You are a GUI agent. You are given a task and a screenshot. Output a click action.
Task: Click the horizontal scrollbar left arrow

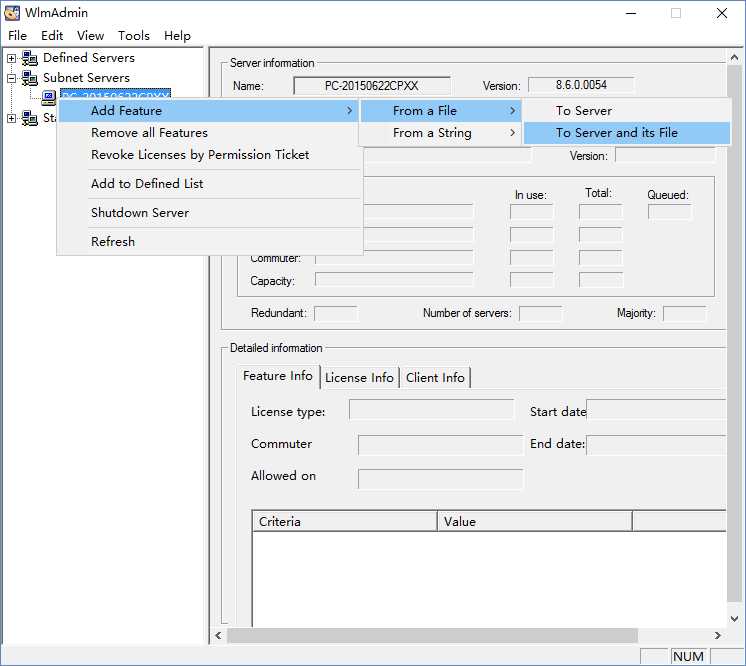(x=218, y=636)
